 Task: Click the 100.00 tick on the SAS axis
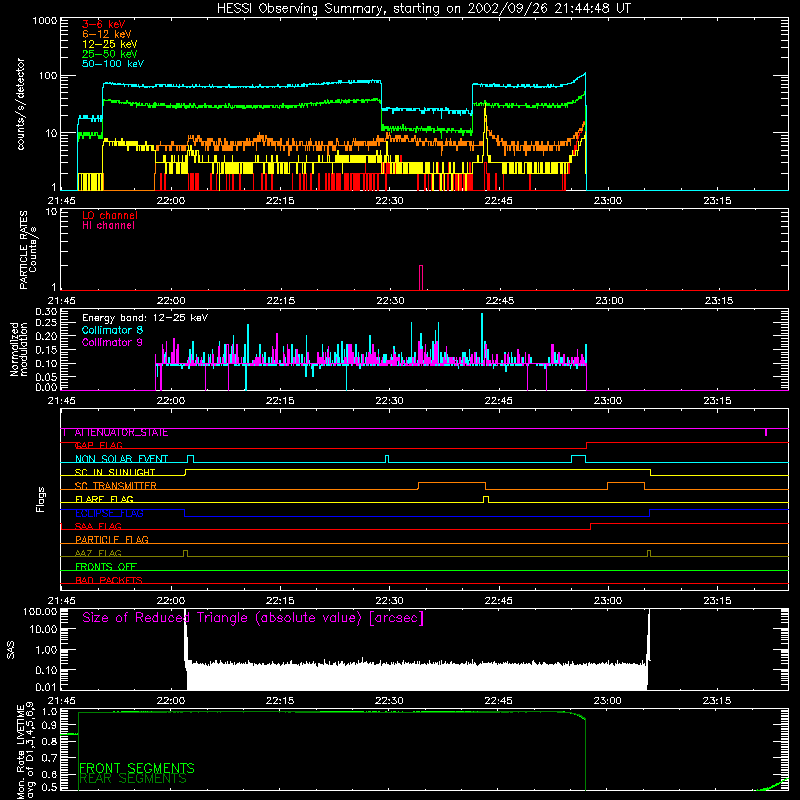[40, 612]
